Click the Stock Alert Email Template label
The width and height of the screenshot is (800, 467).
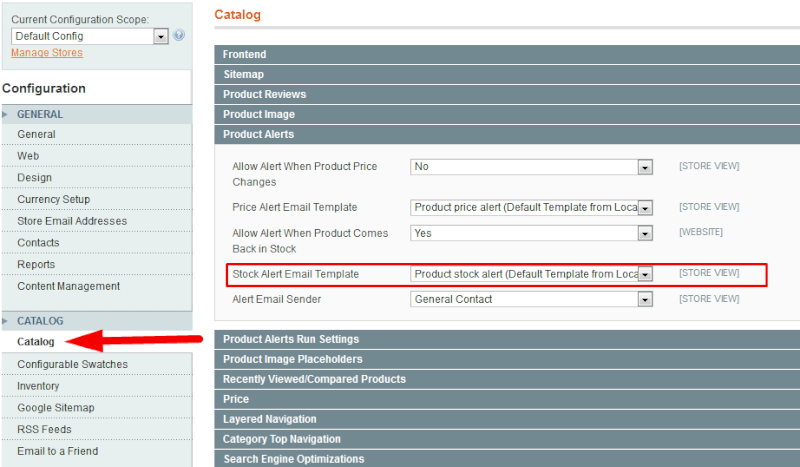point(295,274)
